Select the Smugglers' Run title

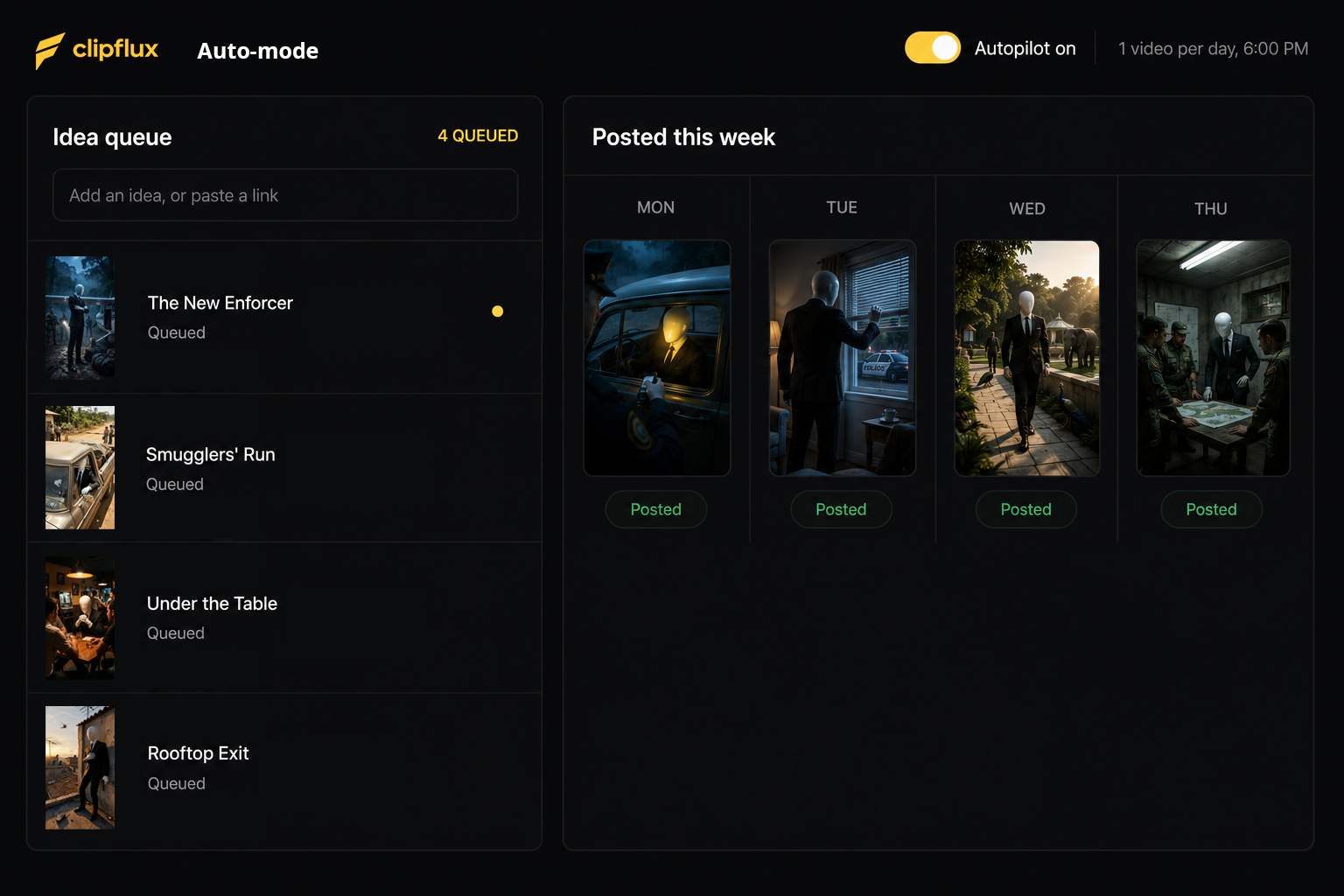click(210, 454)
